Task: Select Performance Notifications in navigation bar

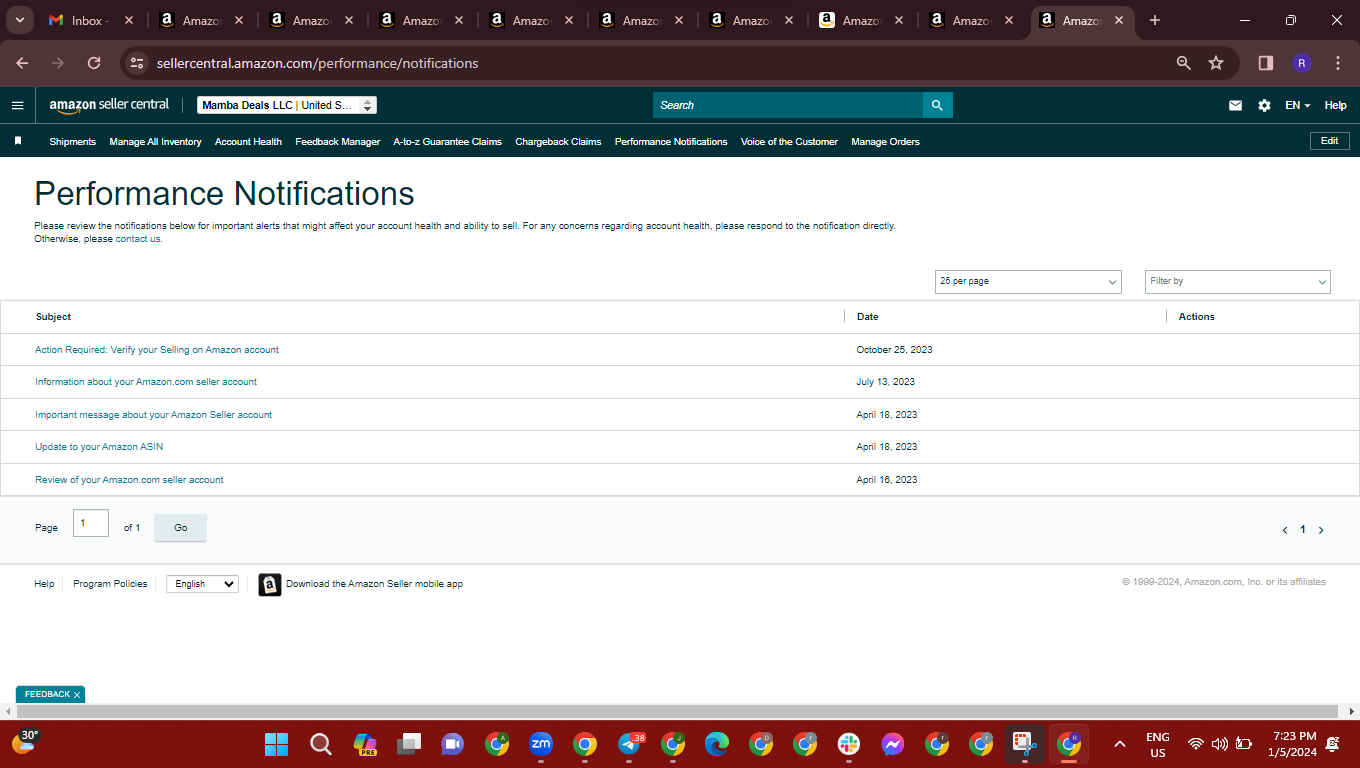Action: [671, 142]
